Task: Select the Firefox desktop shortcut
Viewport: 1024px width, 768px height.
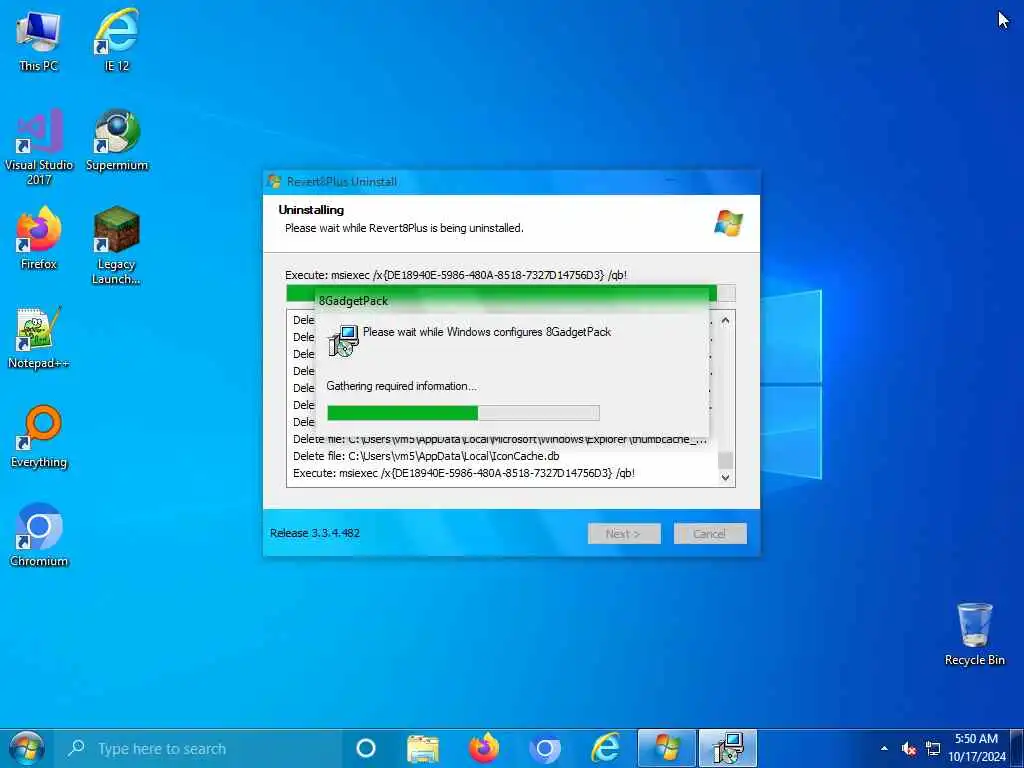Action: pyautogui.click(x=39, y=238)
